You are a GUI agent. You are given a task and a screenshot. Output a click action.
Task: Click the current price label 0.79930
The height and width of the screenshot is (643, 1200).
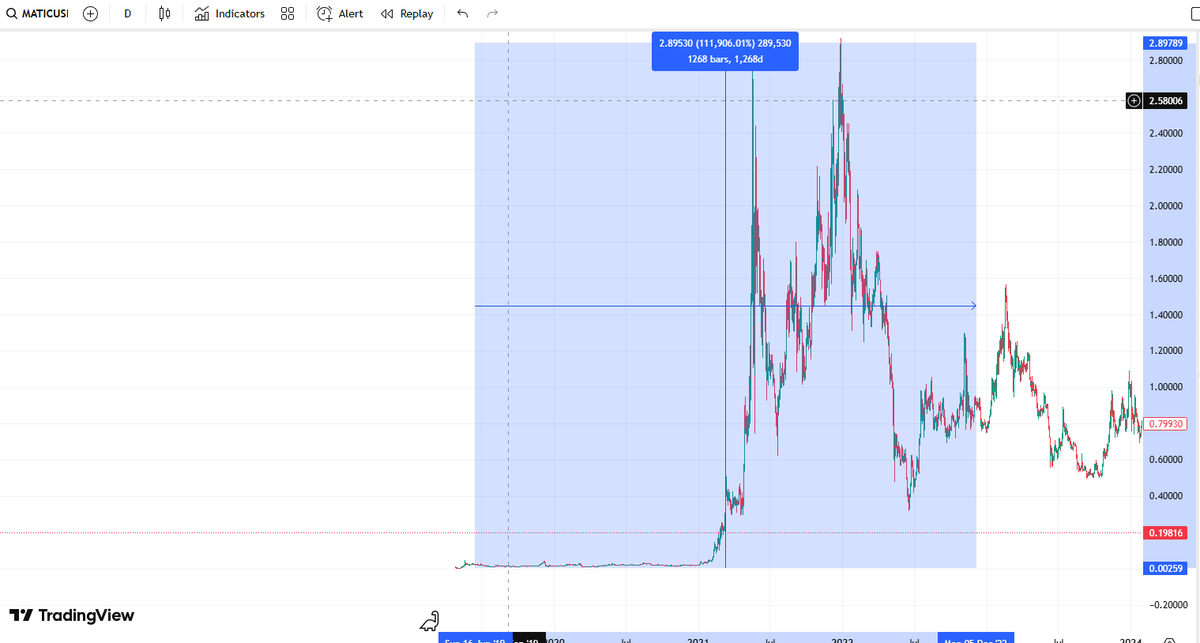click(1165, 424)
